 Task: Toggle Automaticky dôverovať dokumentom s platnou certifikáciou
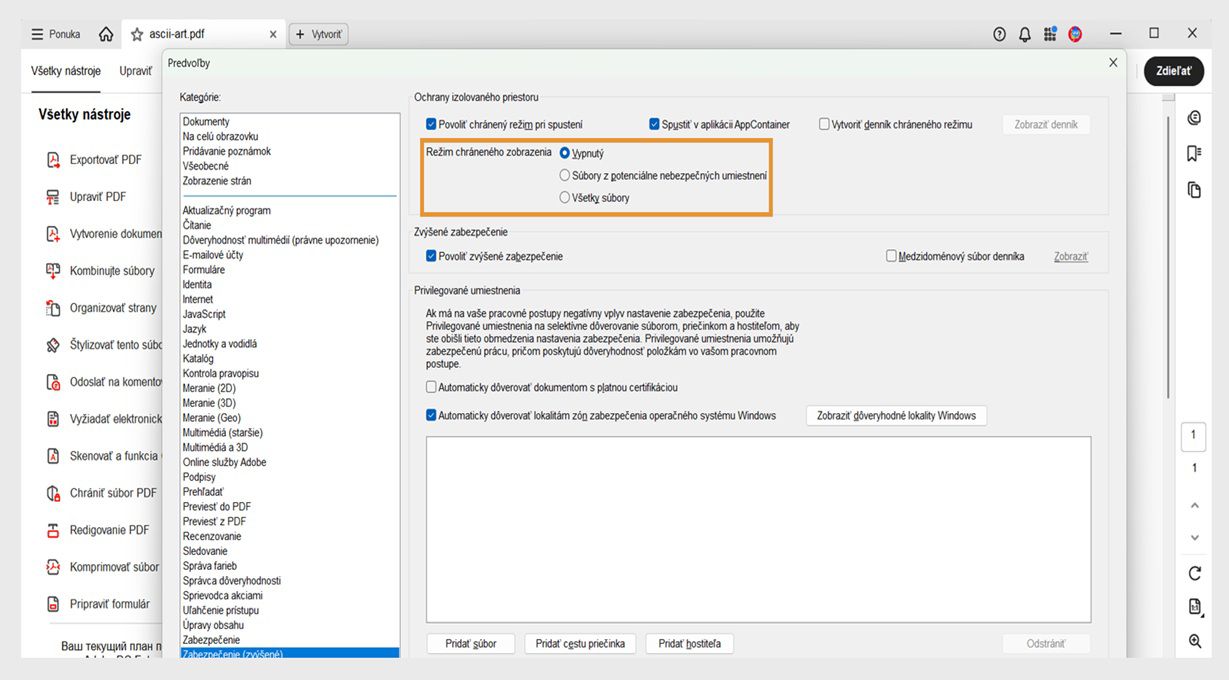431,387
